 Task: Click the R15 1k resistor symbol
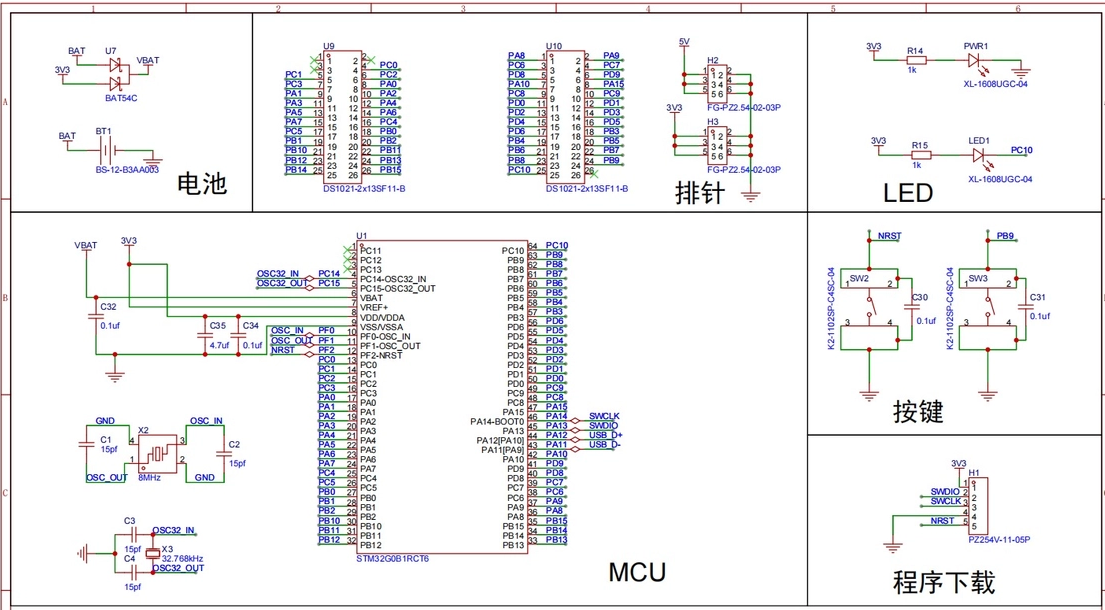pyautogui.click(x=921, y=155)
